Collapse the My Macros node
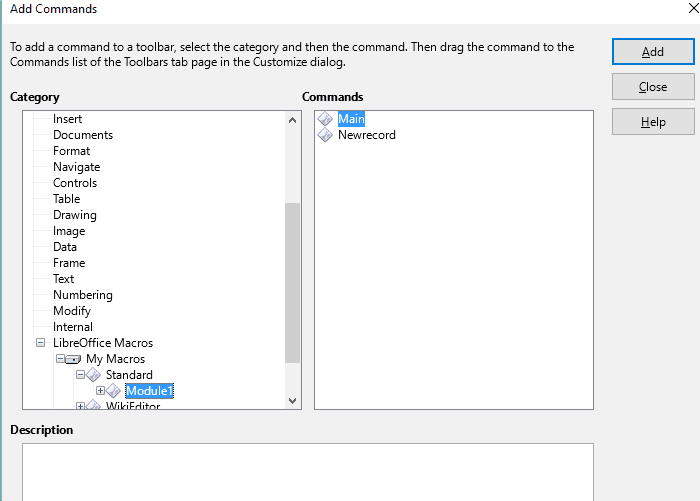Viewport: 700px width, 501px height. coord(60,359)
